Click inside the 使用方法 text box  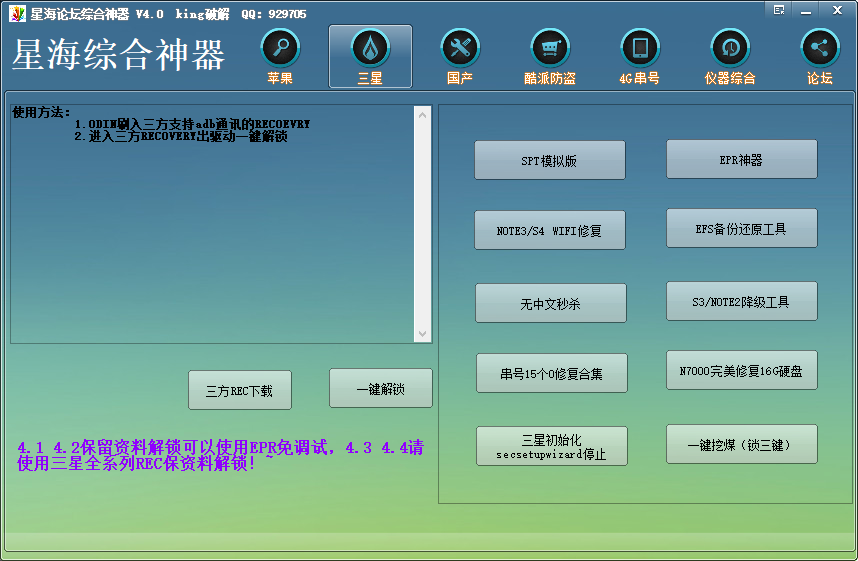pos(212,224)
